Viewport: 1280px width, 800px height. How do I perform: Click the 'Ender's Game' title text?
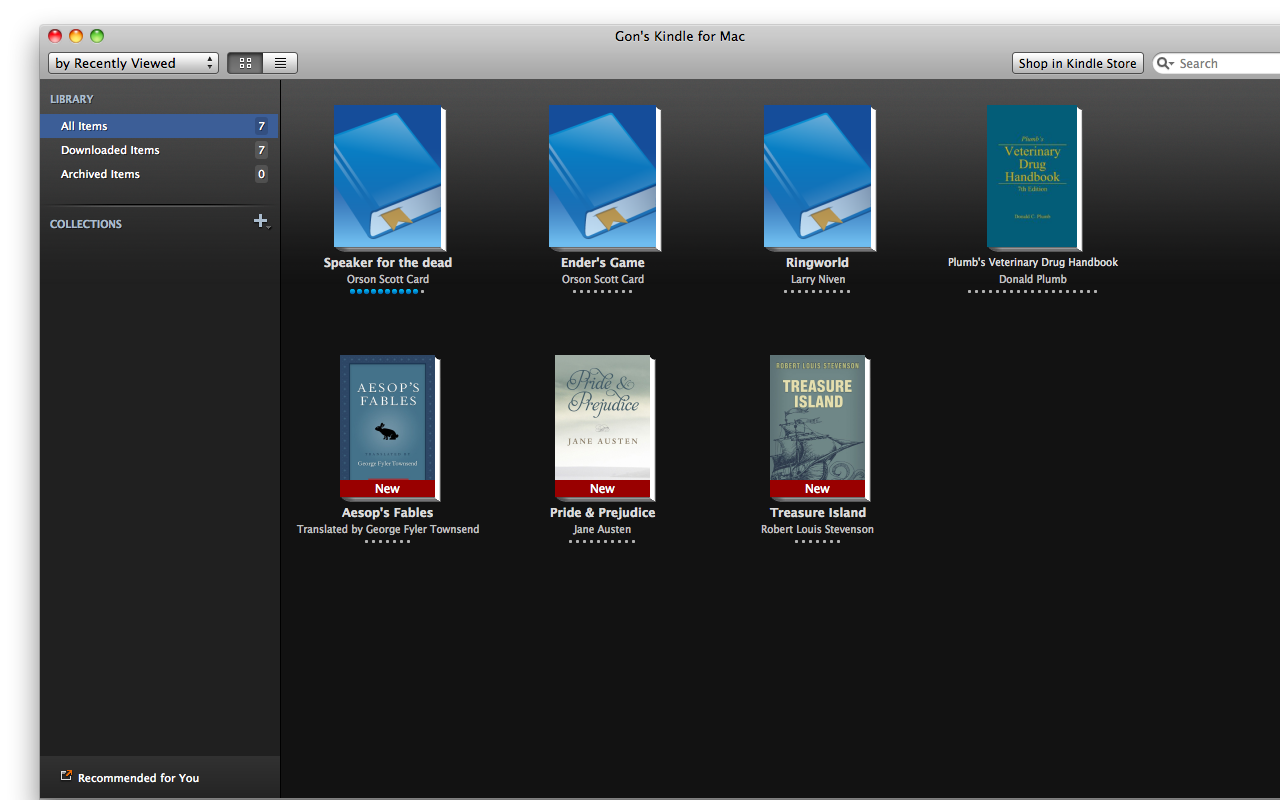603,263
